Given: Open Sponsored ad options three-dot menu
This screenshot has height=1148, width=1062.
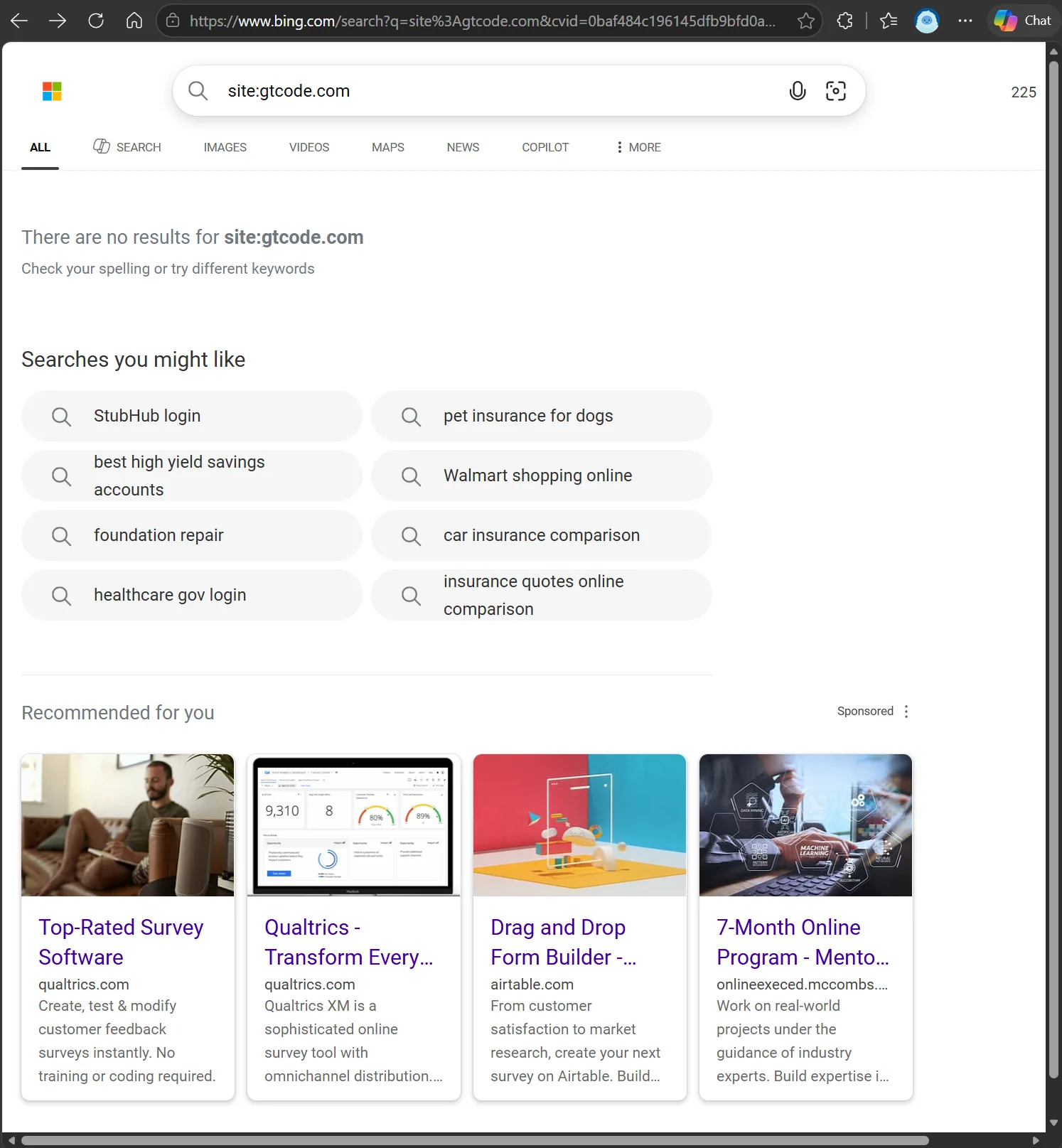Looking at the screenshot, I should point(906,712).
